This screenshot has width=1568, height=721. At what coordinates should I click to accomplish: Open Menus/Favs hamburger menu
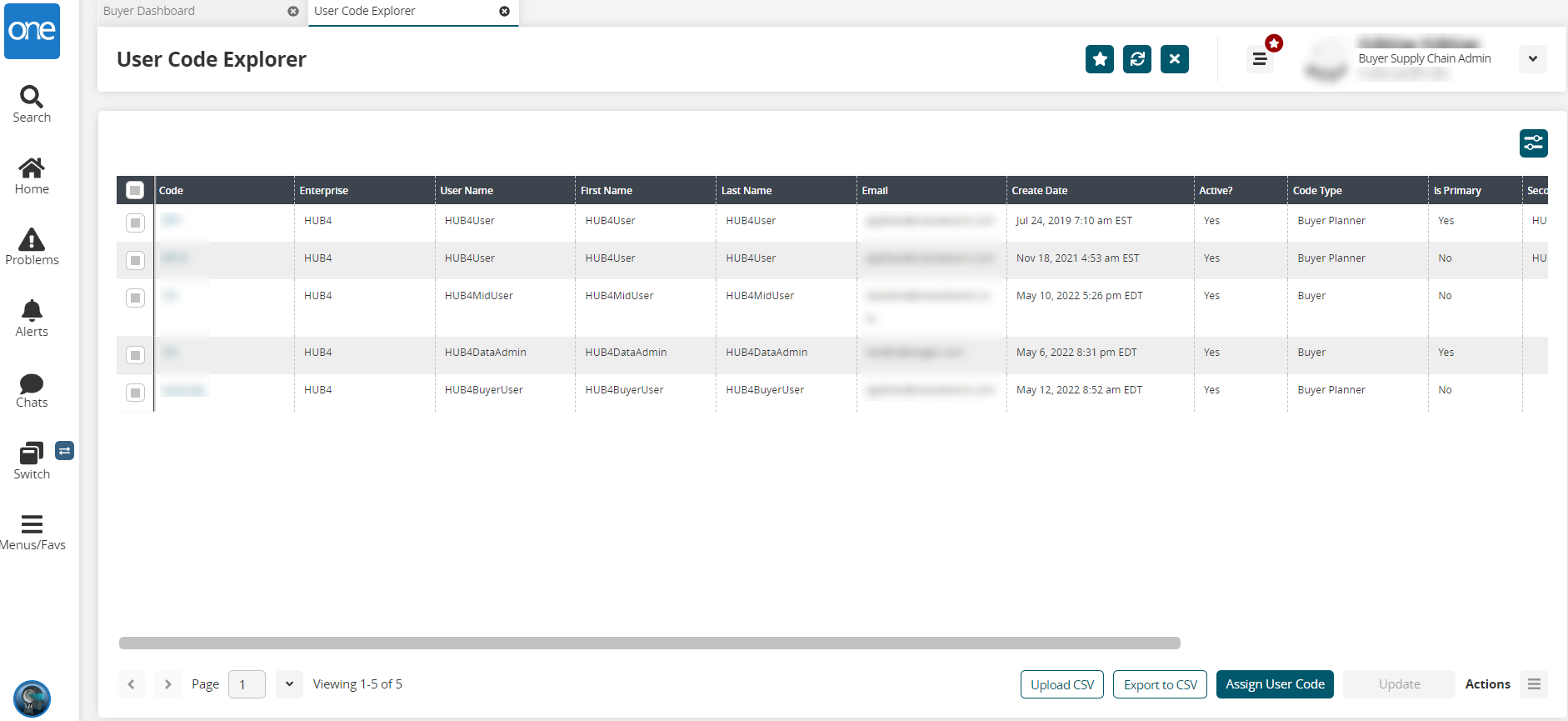coord(32,533)
